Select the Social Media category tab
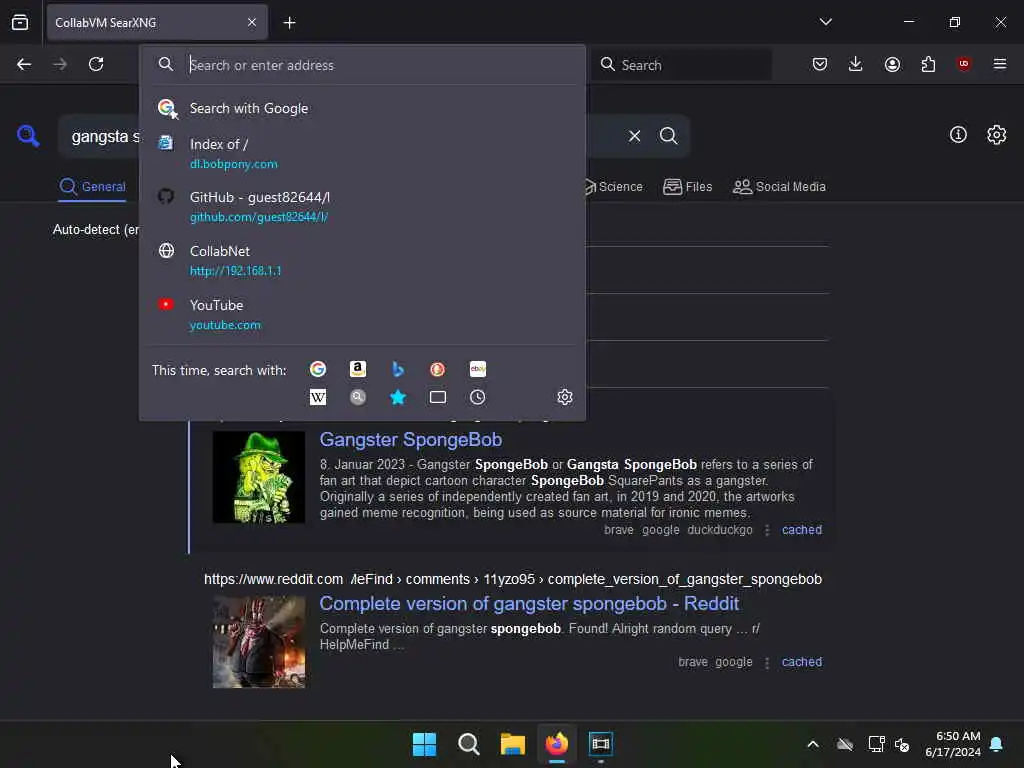The width and height of the screenshot is (1024, 768). click(x=779, y=187)
